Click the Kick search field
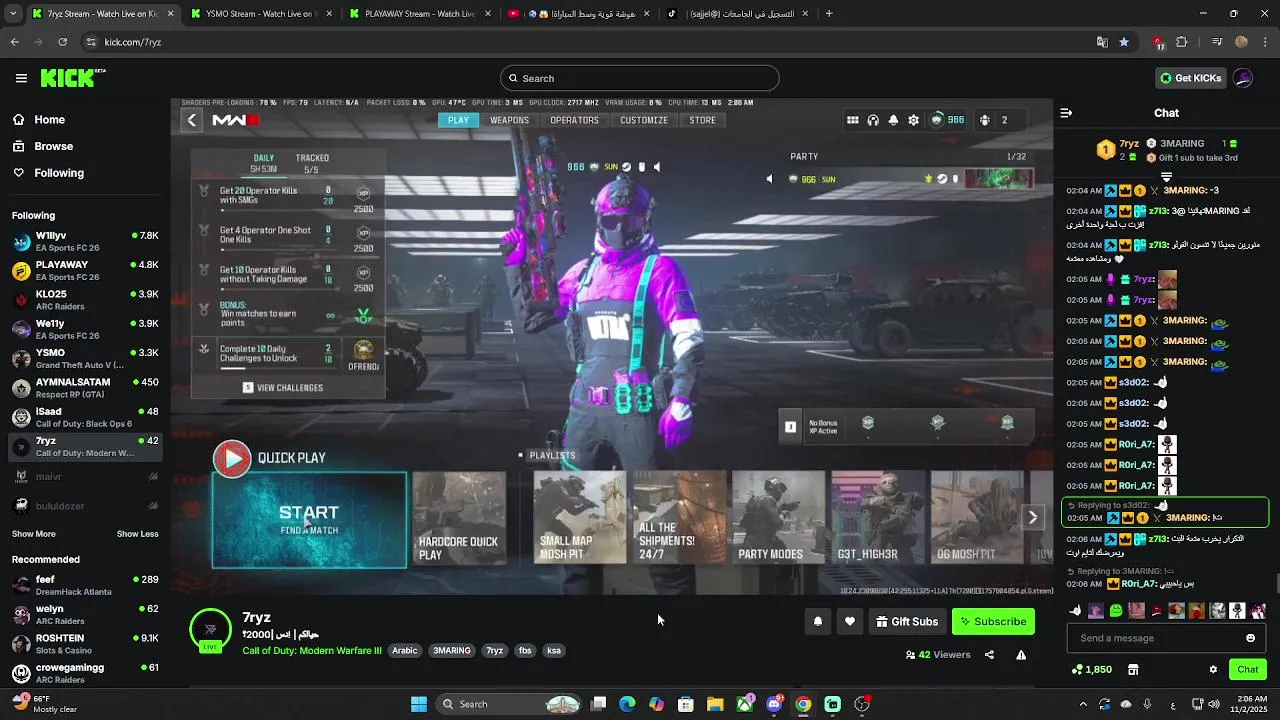 640,78
